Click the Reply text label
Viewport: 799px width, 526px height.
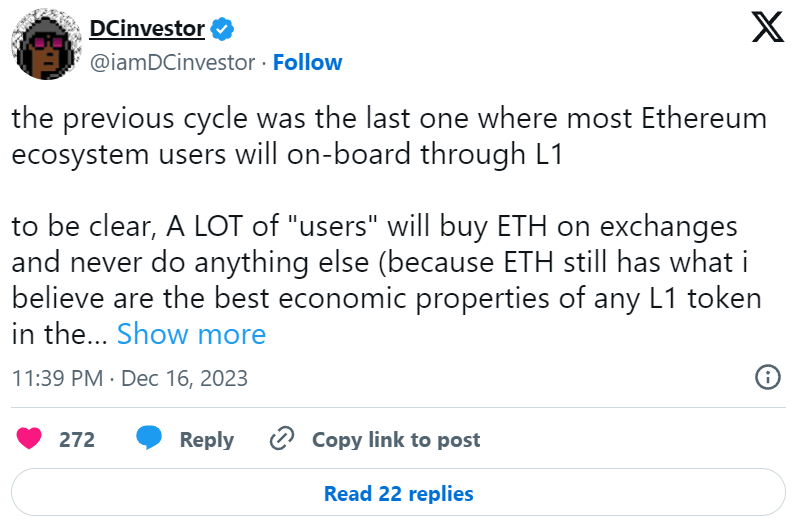[206, 440]
